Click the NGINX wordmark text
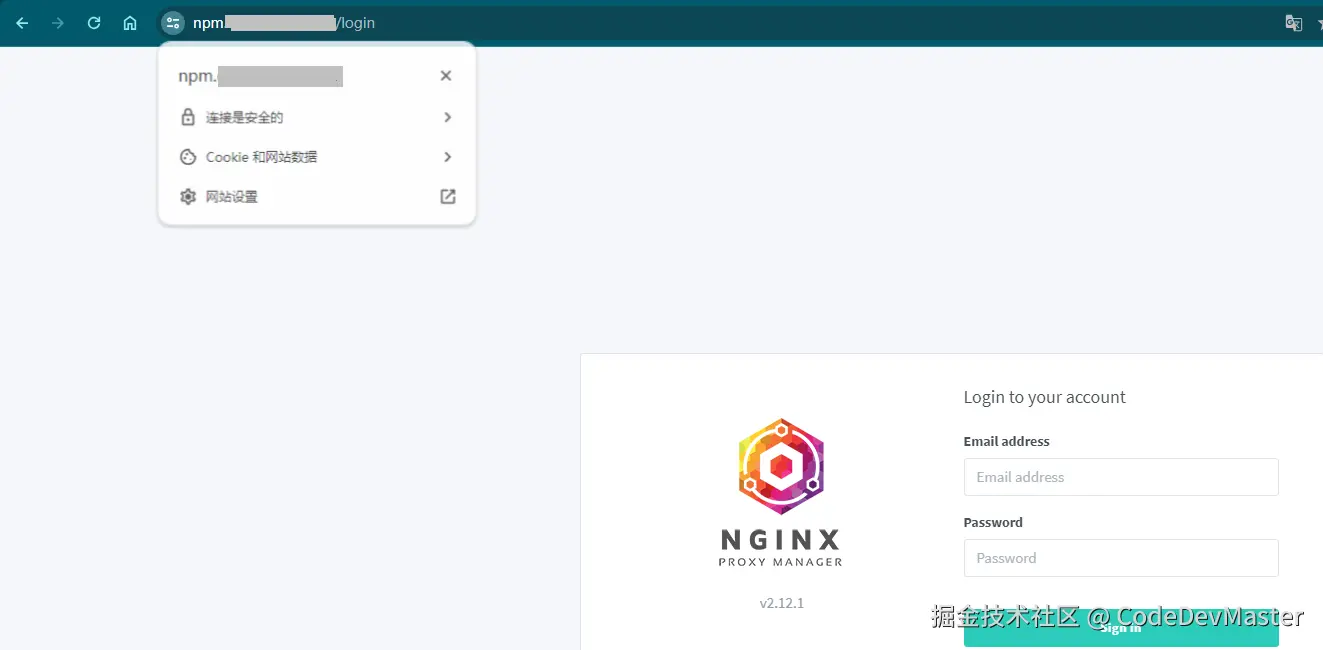 [x=781, y=541]
